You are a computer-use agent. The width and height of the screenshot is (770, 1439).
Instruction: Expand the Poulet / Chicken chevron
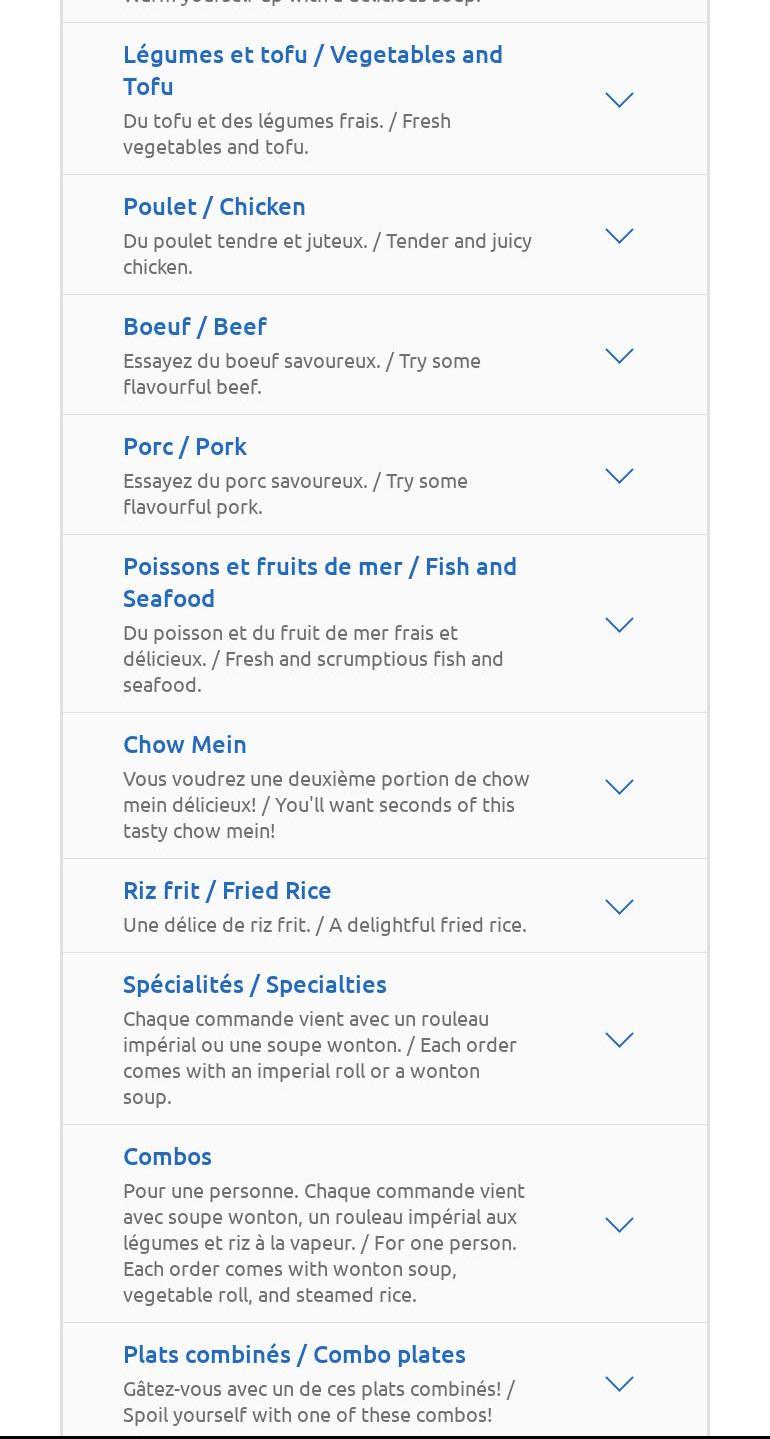tap(620, 236)
